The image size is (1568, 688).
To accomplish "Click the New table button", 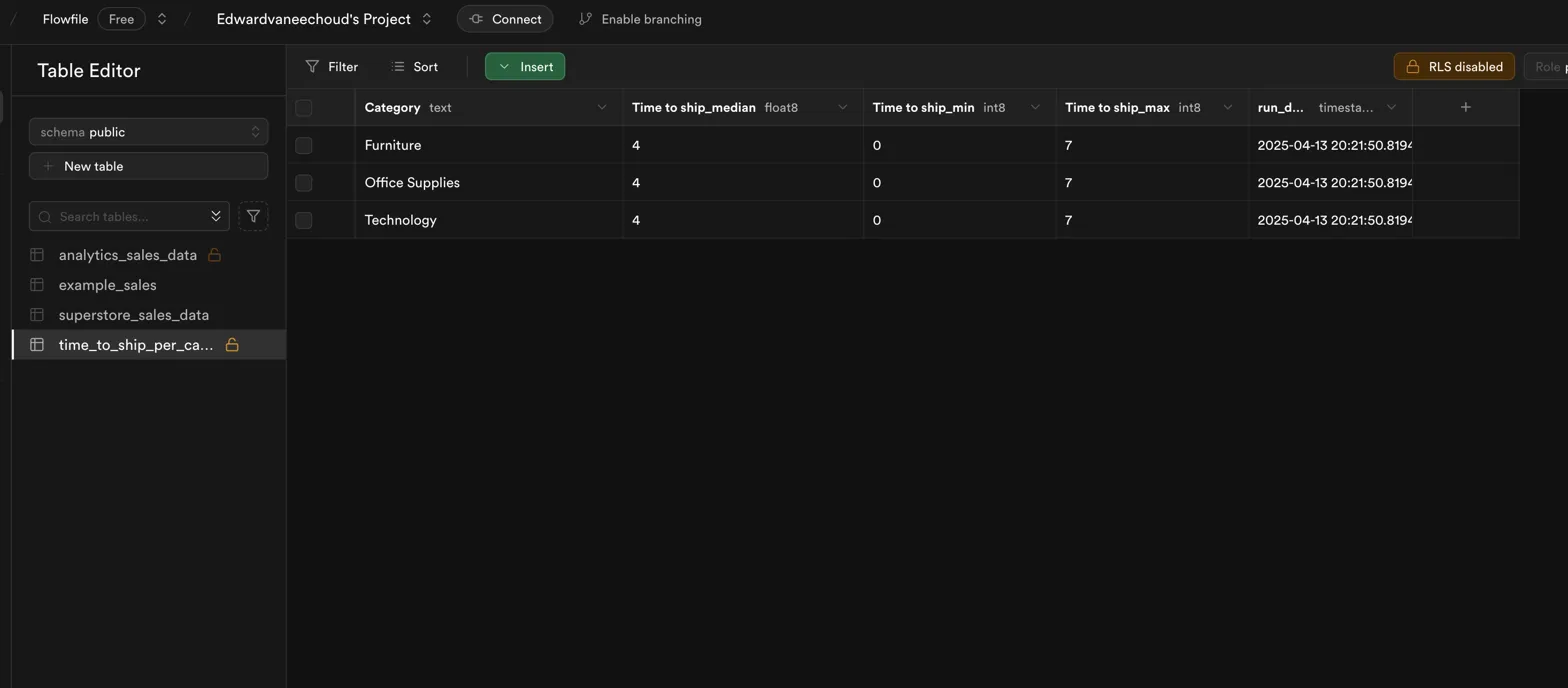I will [148, 166].
